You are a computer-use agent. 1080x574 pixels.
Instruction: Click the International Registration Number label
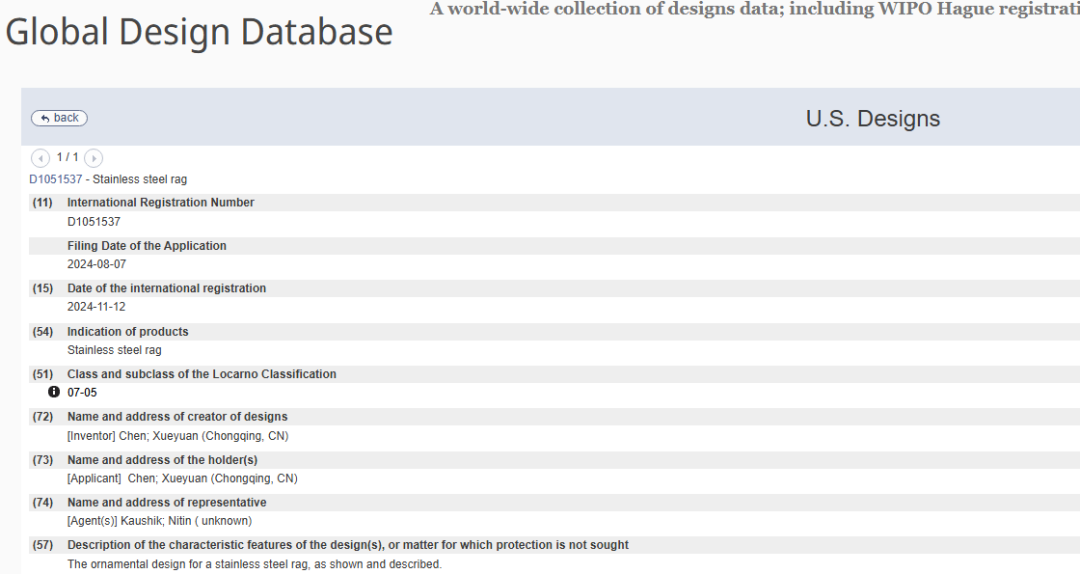pyautogui.click(x=160, y=203)
